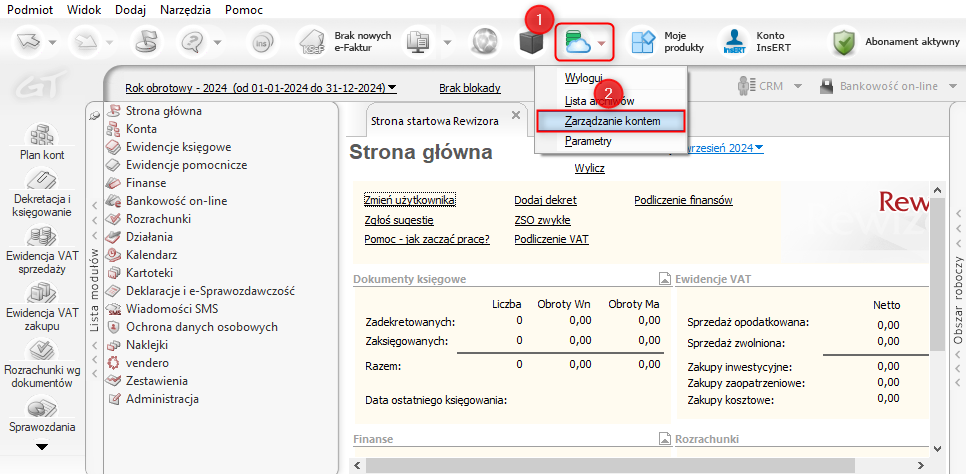Select Administracja in module list
This screenshot has height=474, width=966.
coord(162,398)
